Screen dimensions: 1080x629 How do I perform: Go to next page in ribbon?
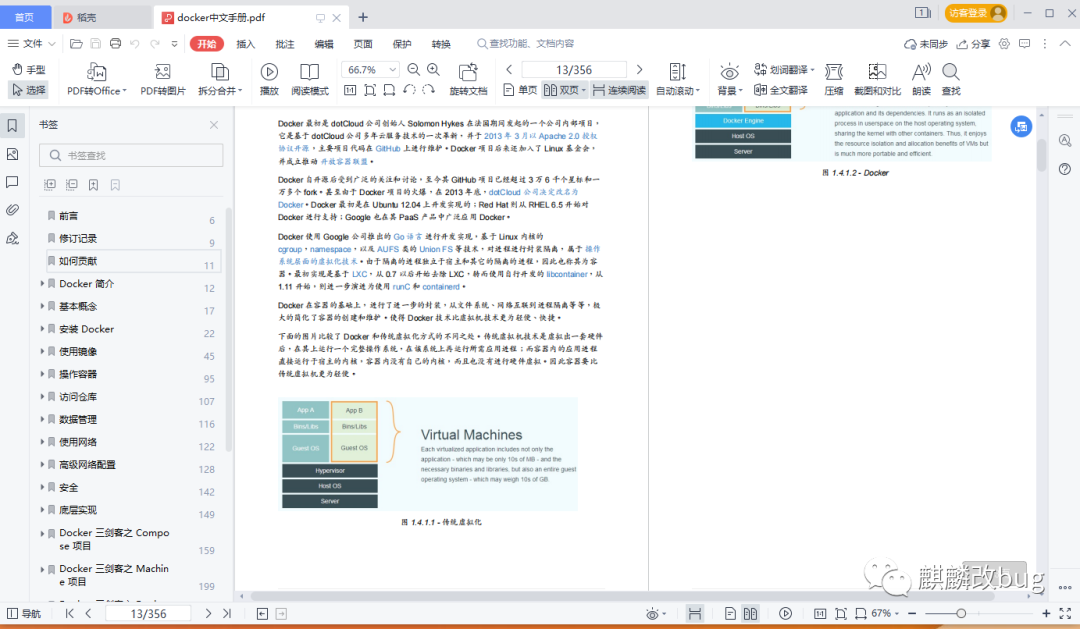[639, 70]
